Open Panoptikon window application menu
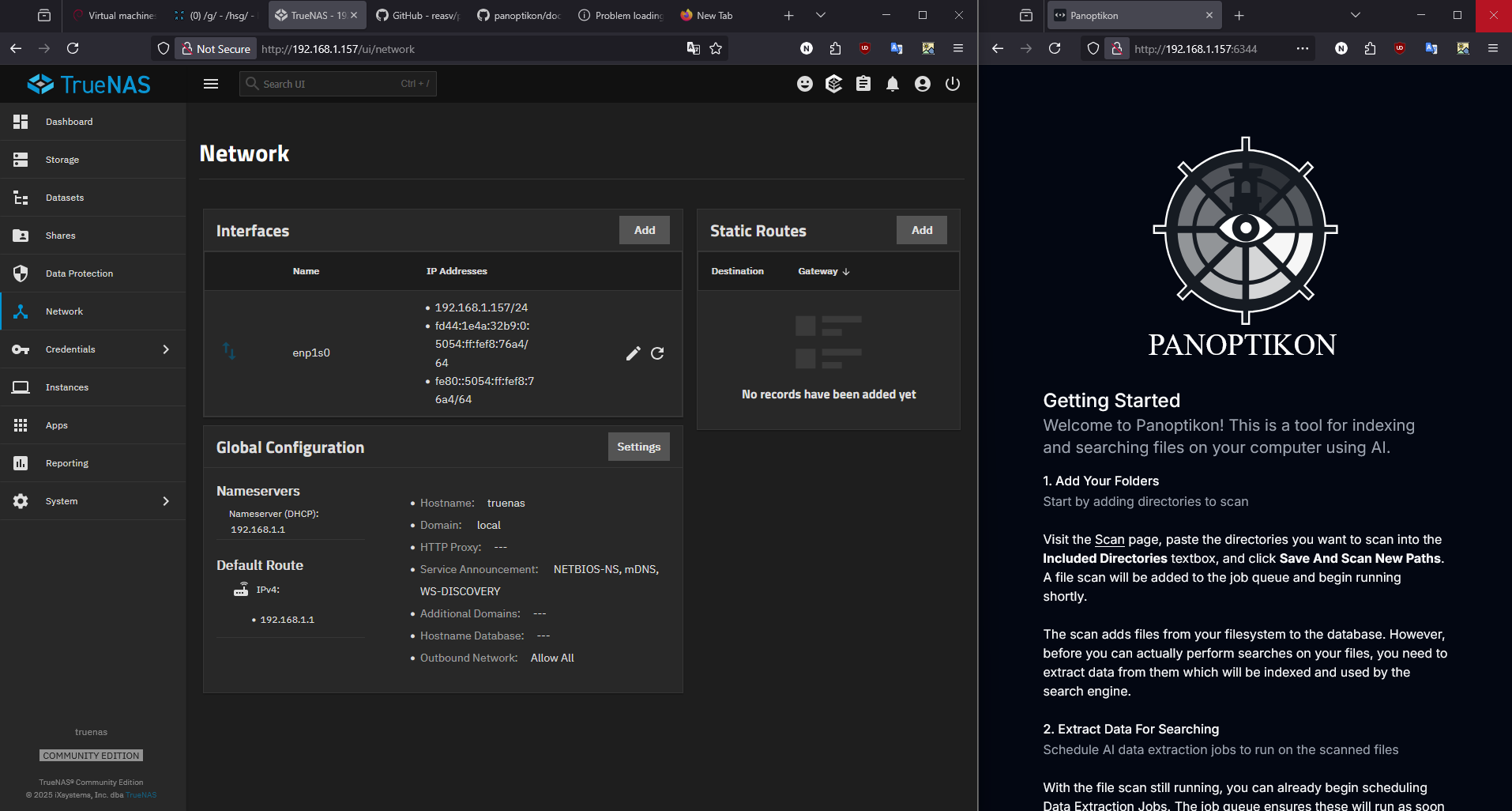 (1493, 48)
